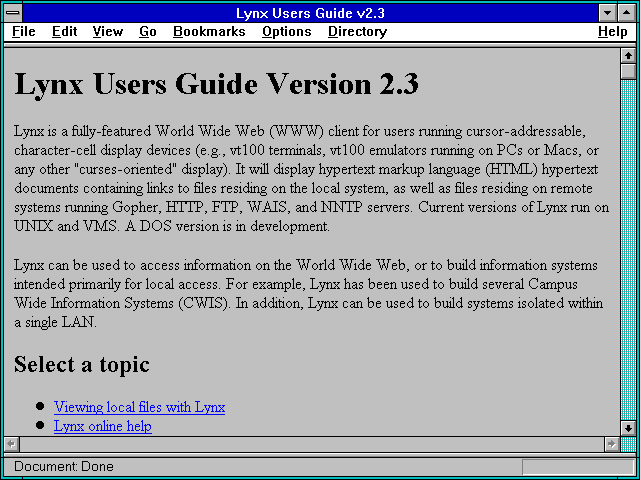
Task: Open the Go menu
Action: coord(148,32)
